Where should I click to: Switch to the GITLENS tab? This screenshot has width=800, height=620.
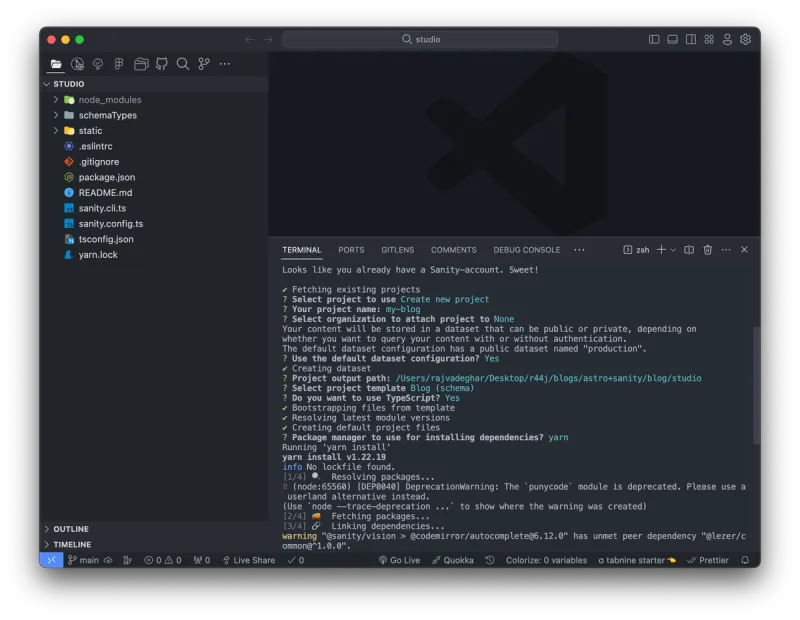(397, 250)
